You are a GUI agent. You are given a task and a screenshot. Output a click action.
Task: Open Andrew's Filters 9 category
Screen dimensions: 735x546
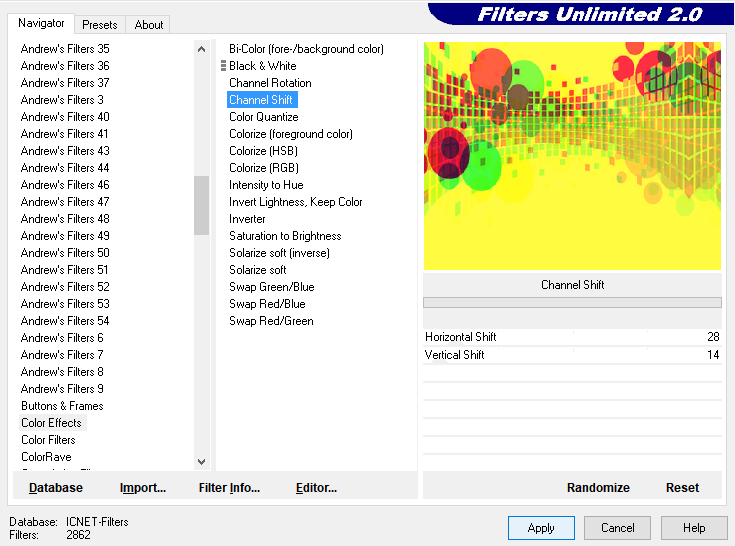point(62,389)
